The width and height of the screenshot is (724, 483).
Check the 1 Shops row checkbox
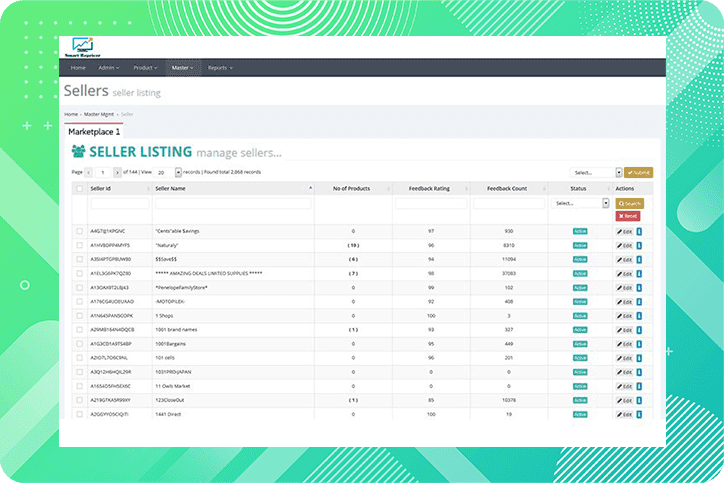tap(79, 315)
